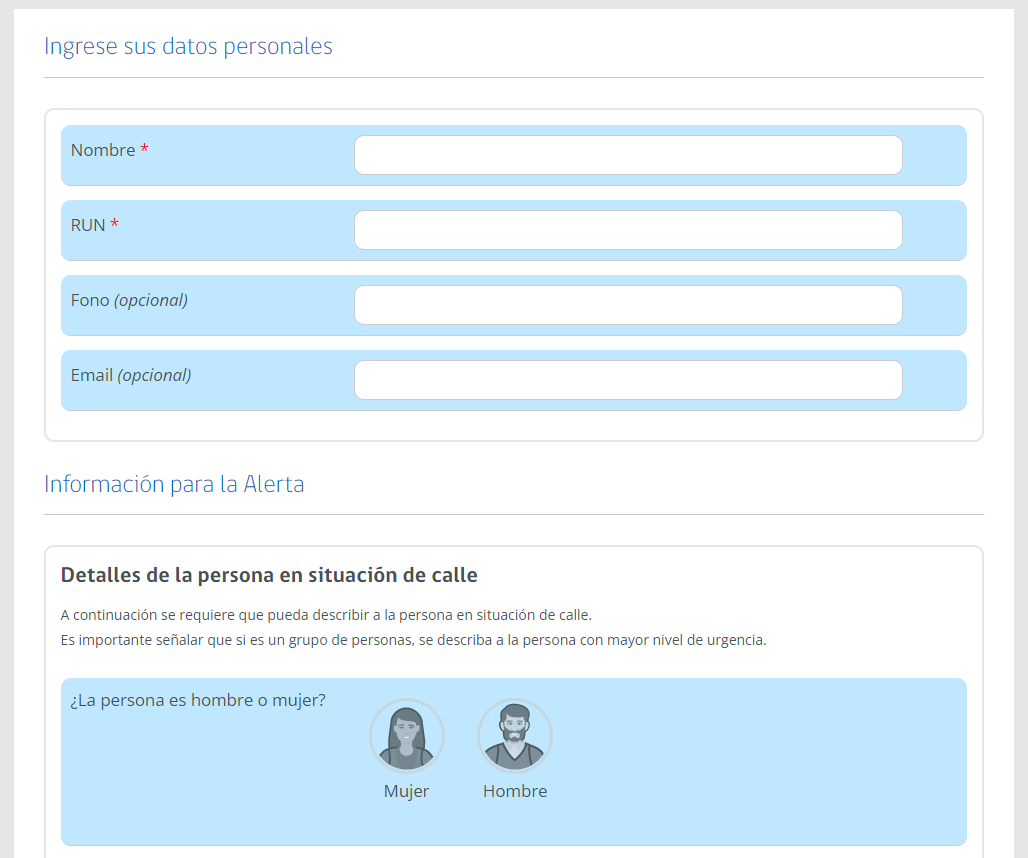Click the red asterisk beside Nombre
Screen dimensions: 1028x858
click(144, 150)
